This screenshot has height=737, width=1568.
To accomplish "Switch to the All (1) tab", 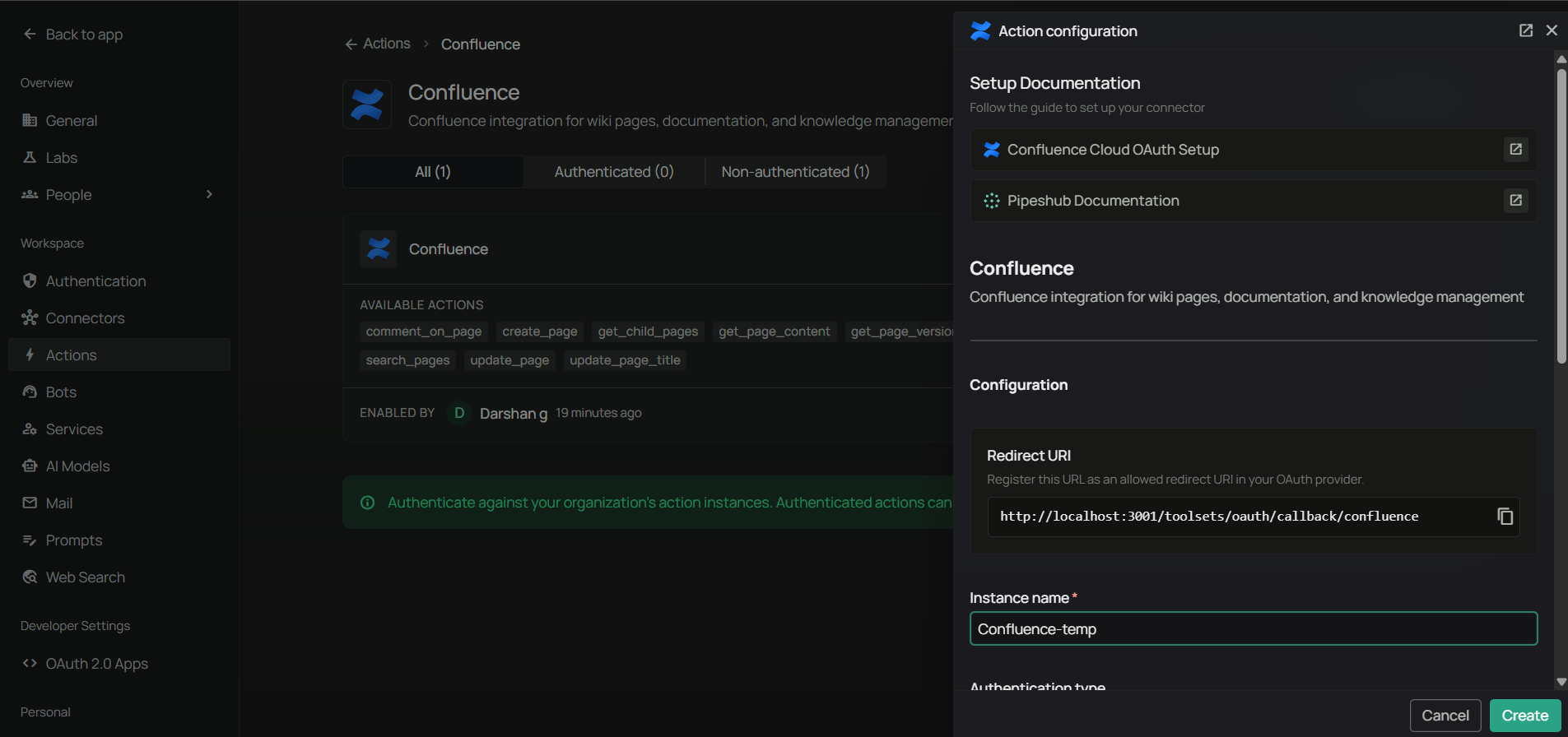I will pyautogui.click(x=433, y=172).
